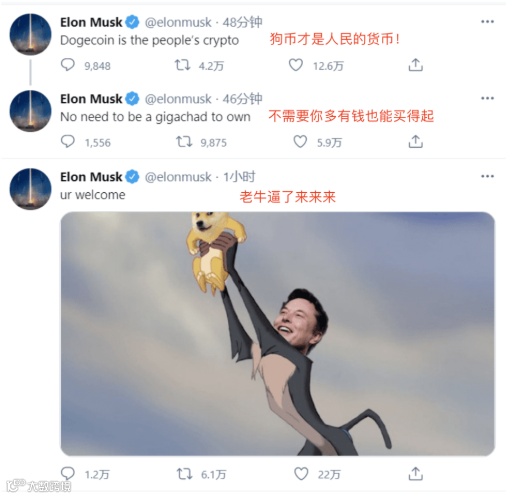Open the 48分钟 timestamp link
Screen dimensions: 529x498
click(x=242, y=22)
